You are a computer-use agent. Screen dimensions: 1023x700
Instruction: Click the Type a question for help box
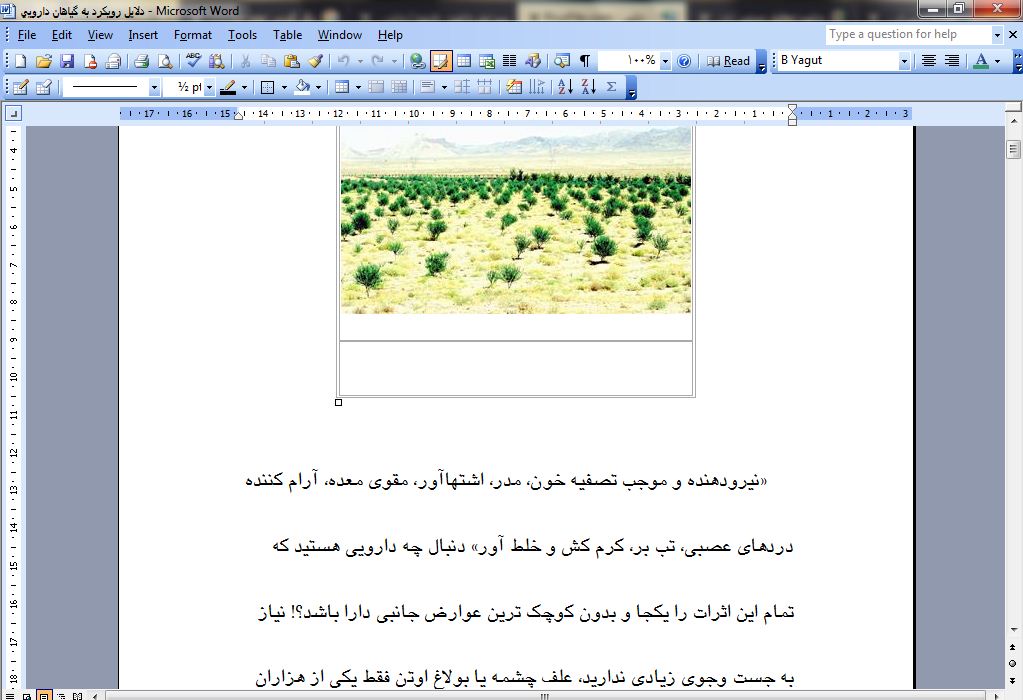click(x=908, y=34)
